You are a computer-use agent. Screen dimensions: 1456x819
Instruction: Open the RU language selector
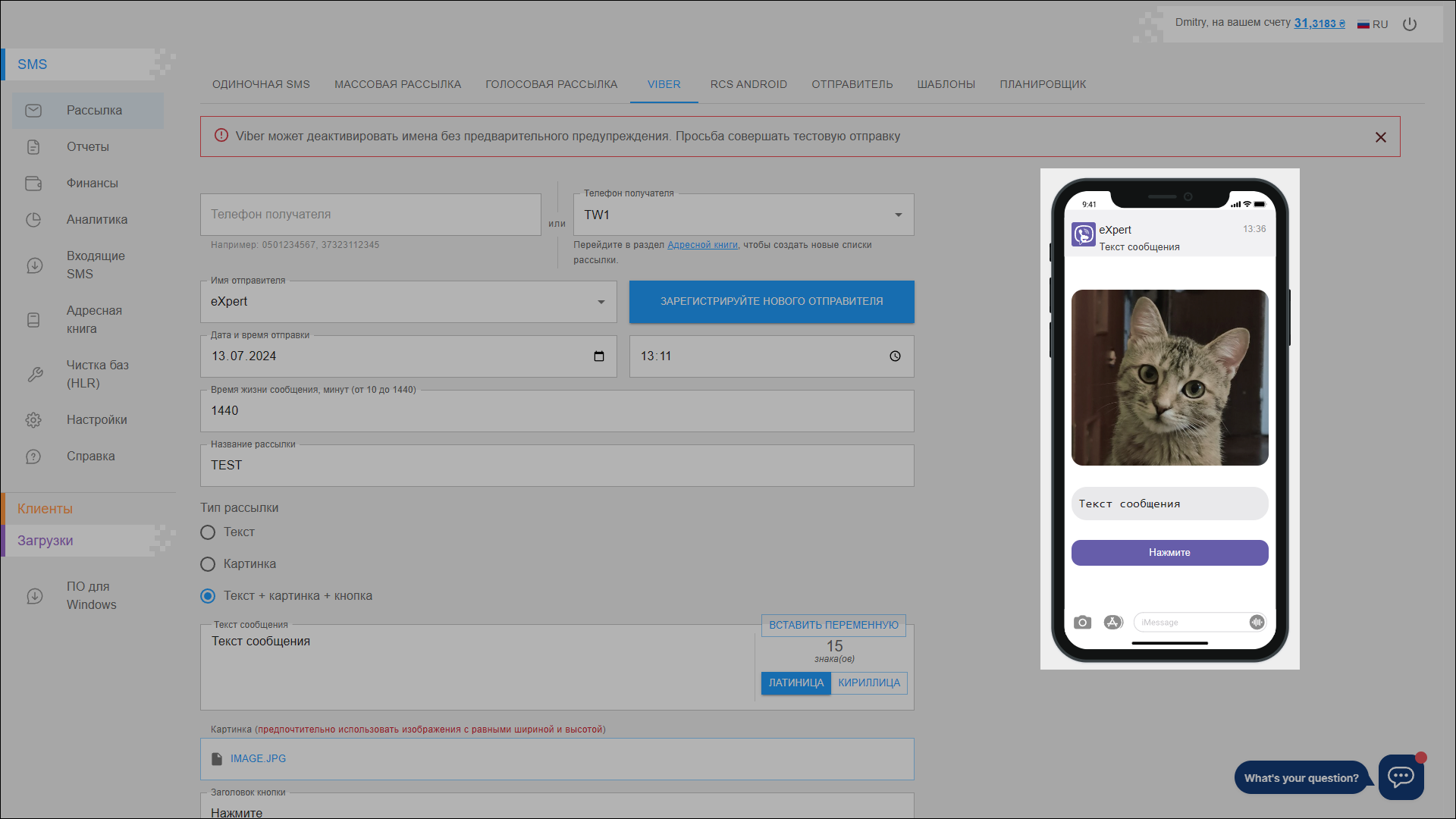[1373, 24]
